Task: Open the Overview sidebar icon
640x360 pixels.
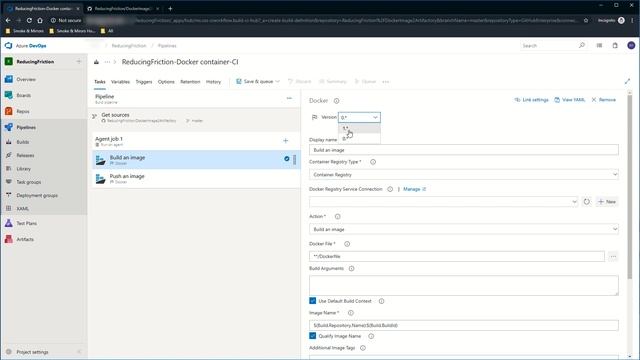Action: (x=9, y=79)
